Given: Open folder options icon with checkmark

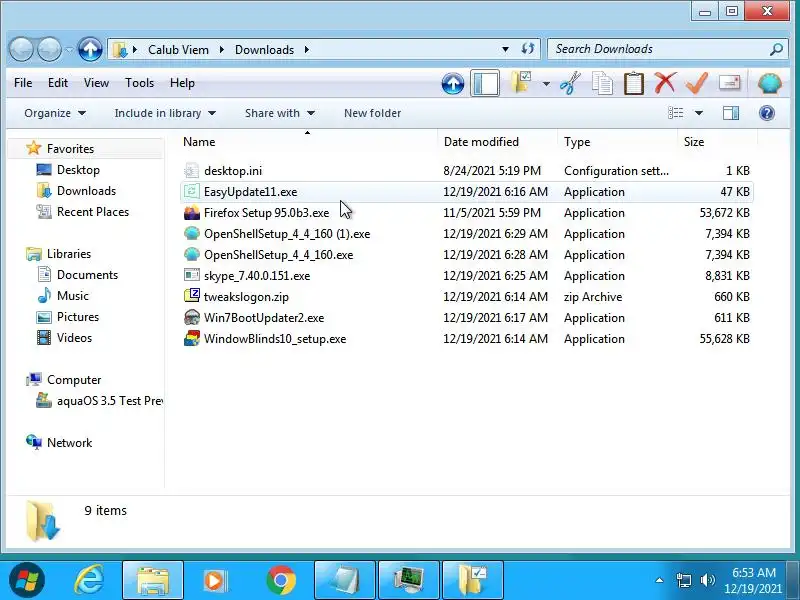Looking at the screenshot, I should (x=522, y=83).
